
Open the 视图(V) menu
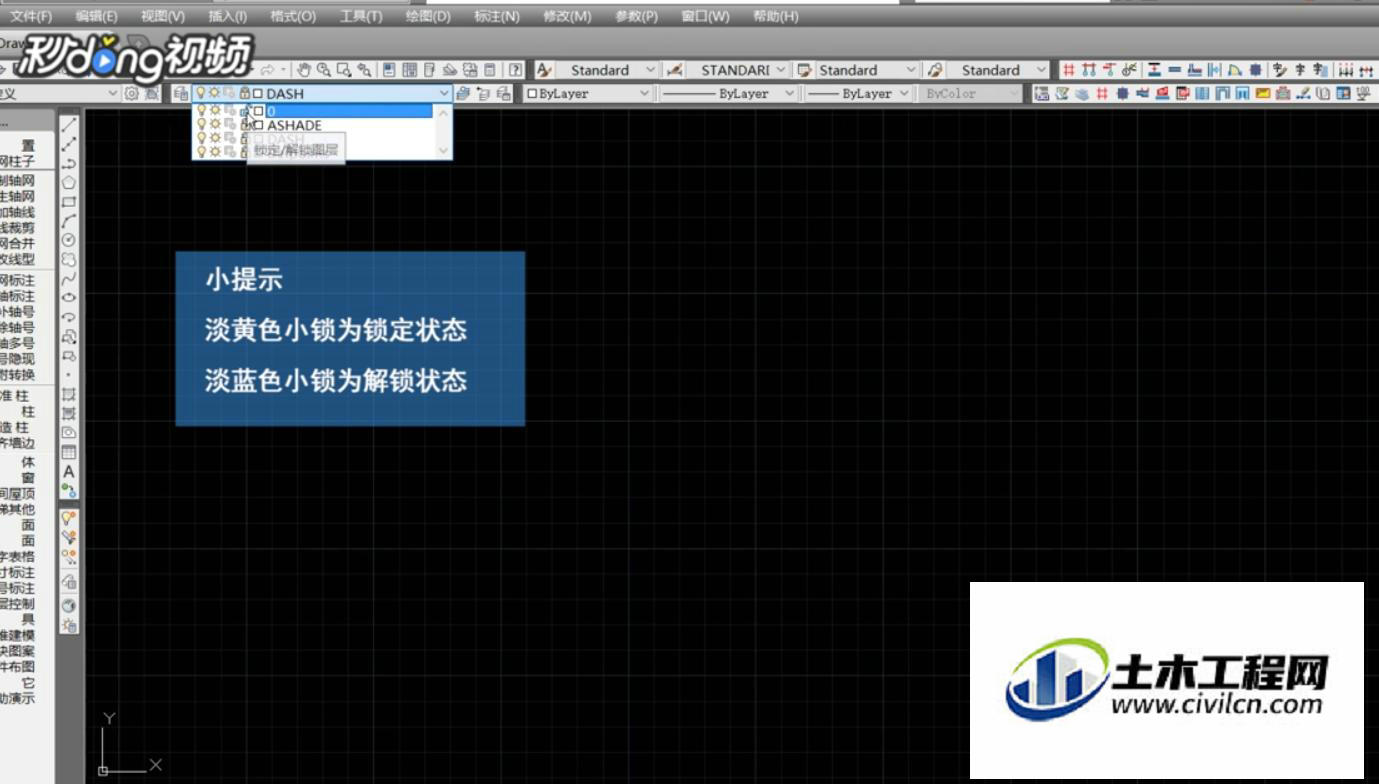[x=163, y=16]
